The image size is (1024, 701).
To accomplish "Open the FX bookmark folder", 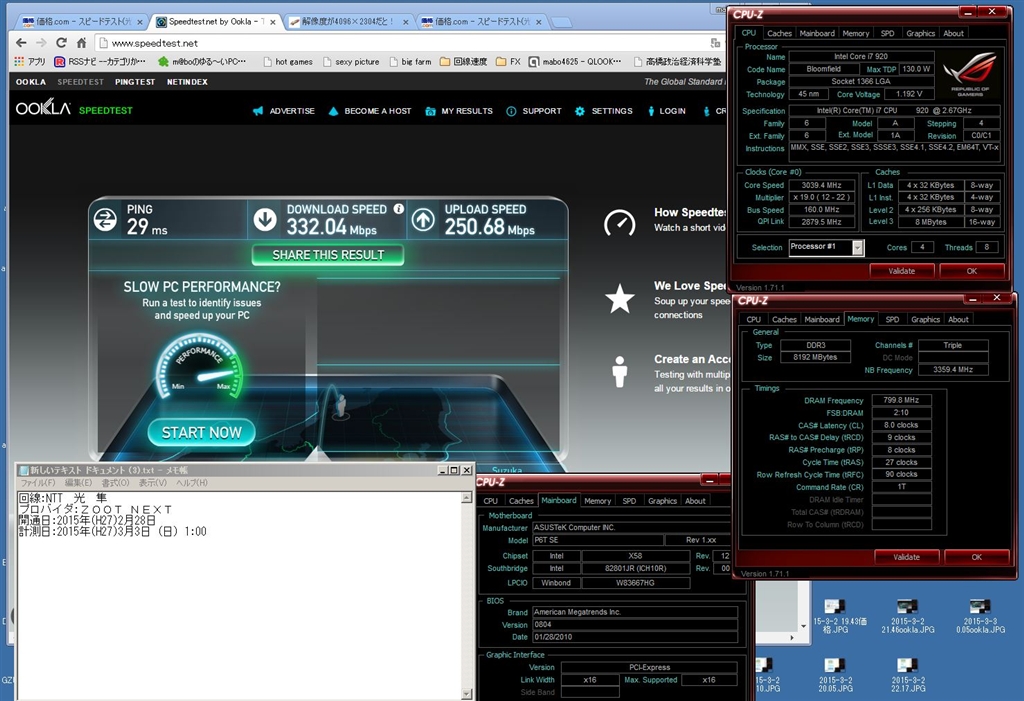I will 508,61.
